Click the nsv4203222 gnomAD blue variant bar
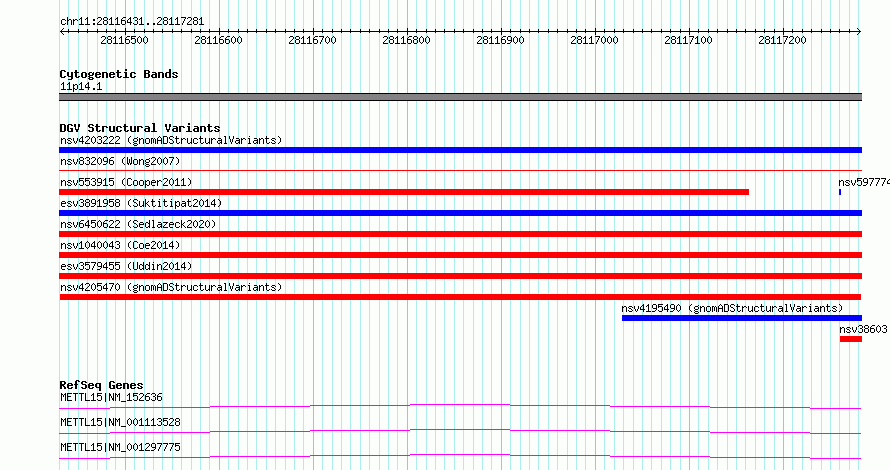 (460, 150)
